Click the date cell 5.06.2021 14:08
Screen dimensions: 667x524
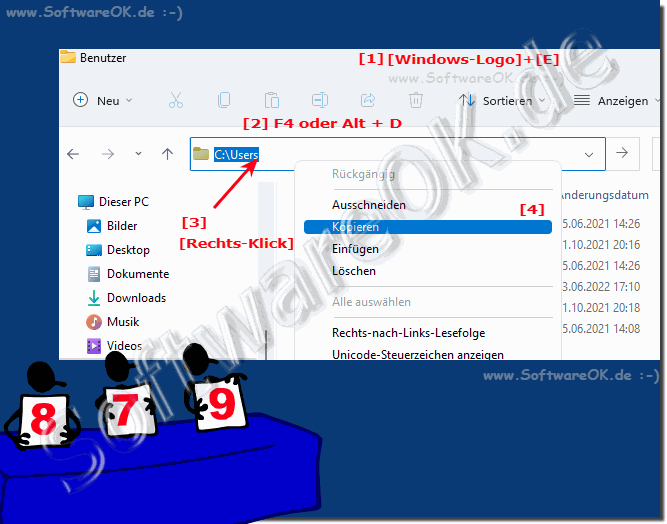(x=601, y=328)
